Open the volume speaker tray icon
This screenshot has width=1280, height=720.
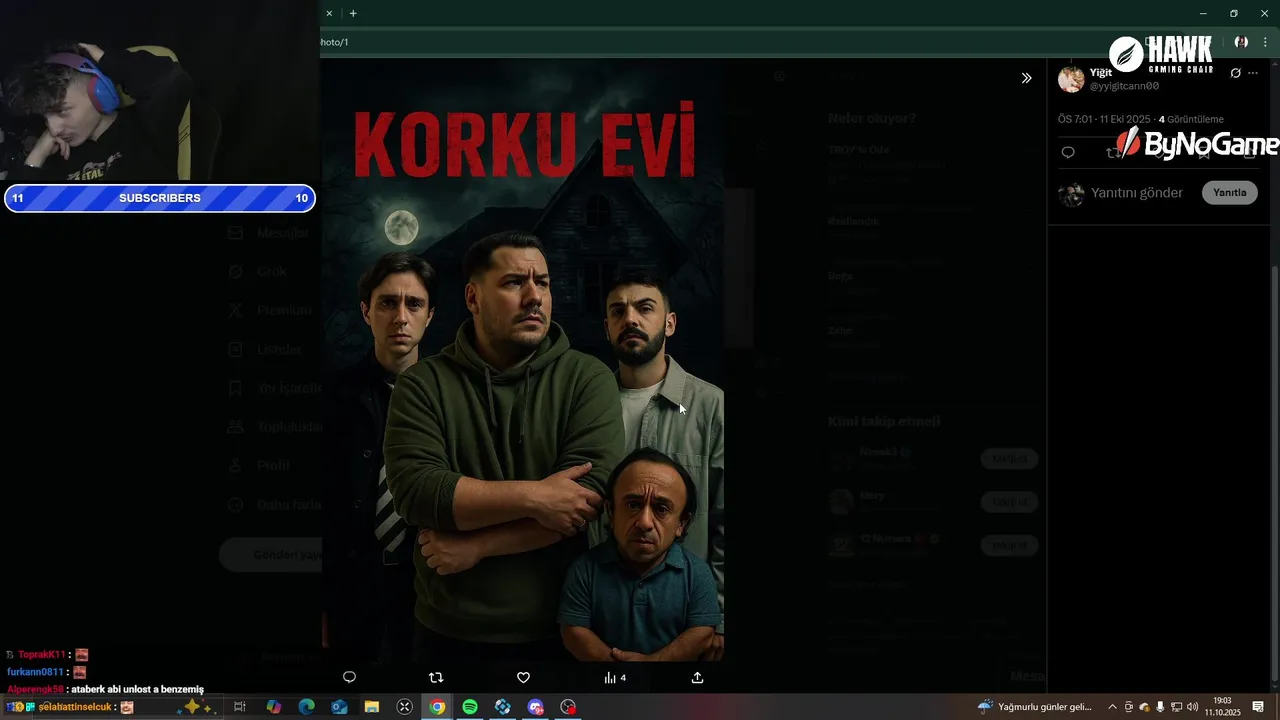[1192, 707]
